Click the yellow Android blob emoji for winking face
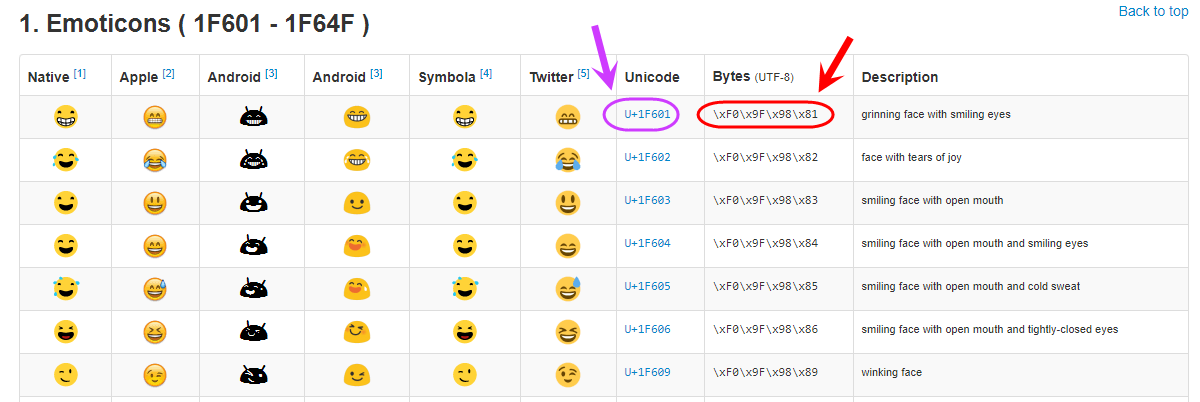Image resolution: width=1200 pixels, height=402 pixels. pyautogui.click(x=357, y=375)
